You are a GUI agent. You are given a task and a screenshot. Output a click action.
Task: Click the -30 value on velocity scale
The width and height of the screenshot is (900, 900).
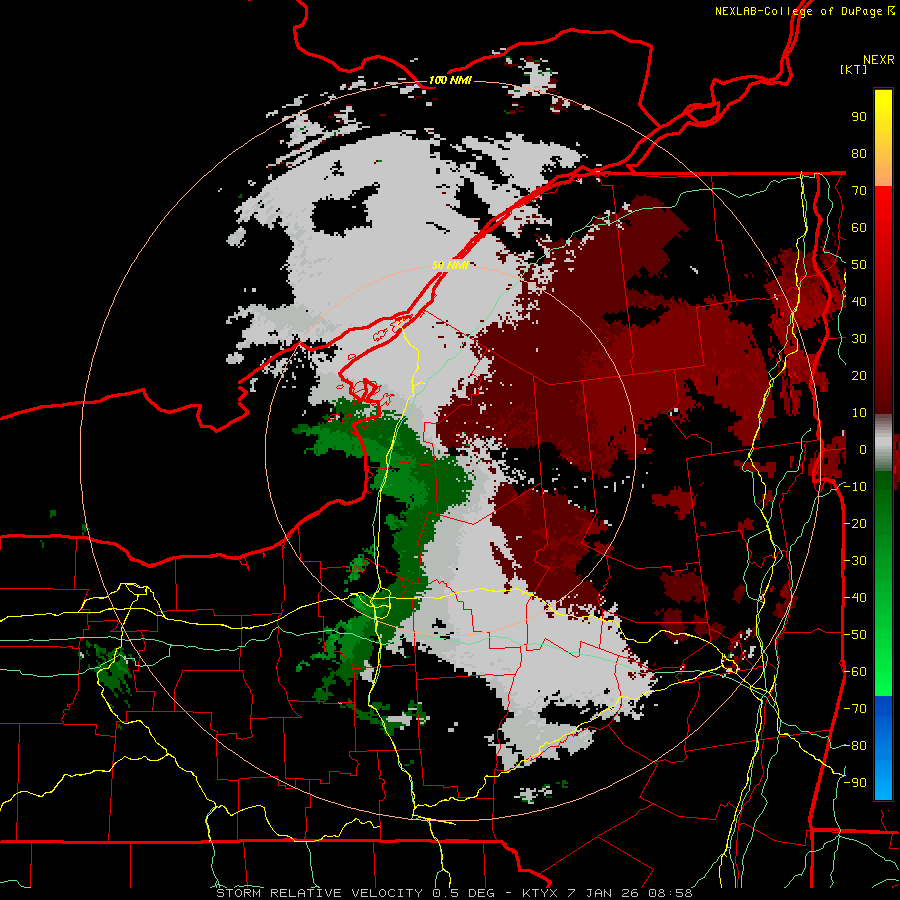coord(855,561)
